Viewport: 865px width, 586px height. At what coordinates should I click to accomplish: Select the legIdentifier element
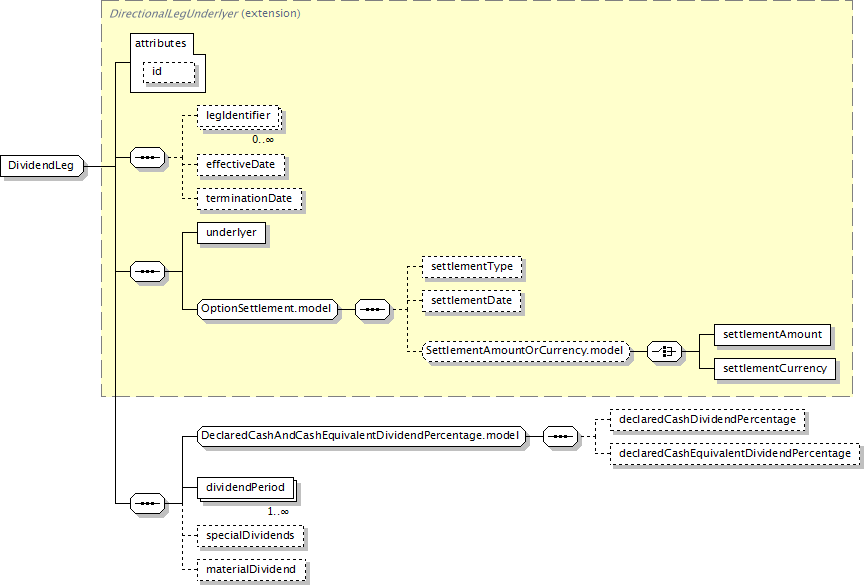tap(238, 116)
